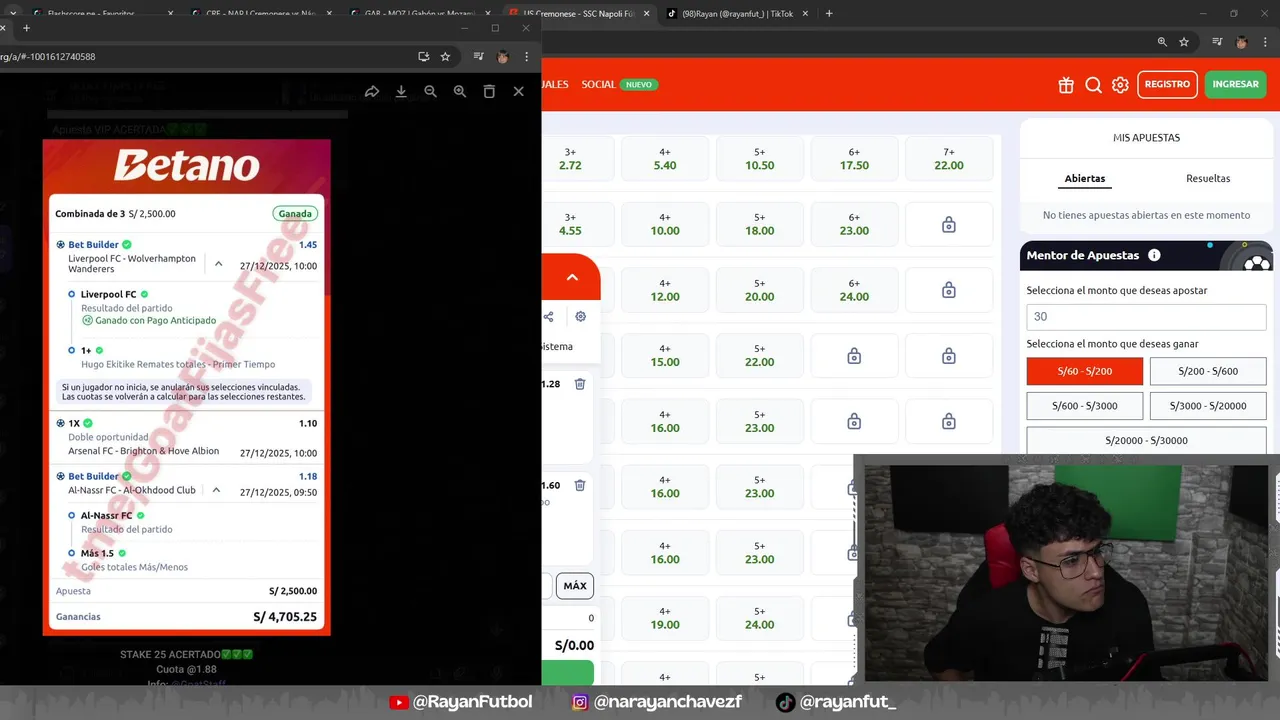
Task: Open the tab search dropdown in the tab strip
Action: (x=13, y=13)
